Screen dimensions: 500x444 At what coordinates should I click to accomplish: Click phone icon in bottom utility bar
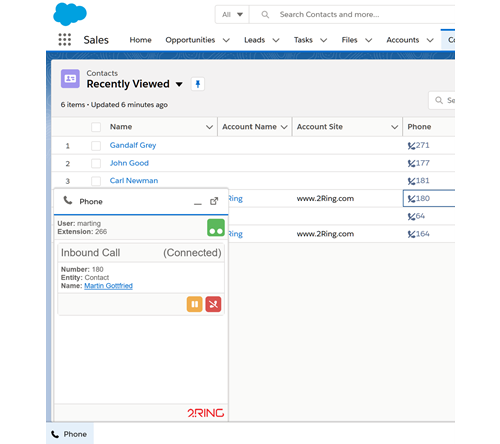pyautogui.click(x=55, y=434)
